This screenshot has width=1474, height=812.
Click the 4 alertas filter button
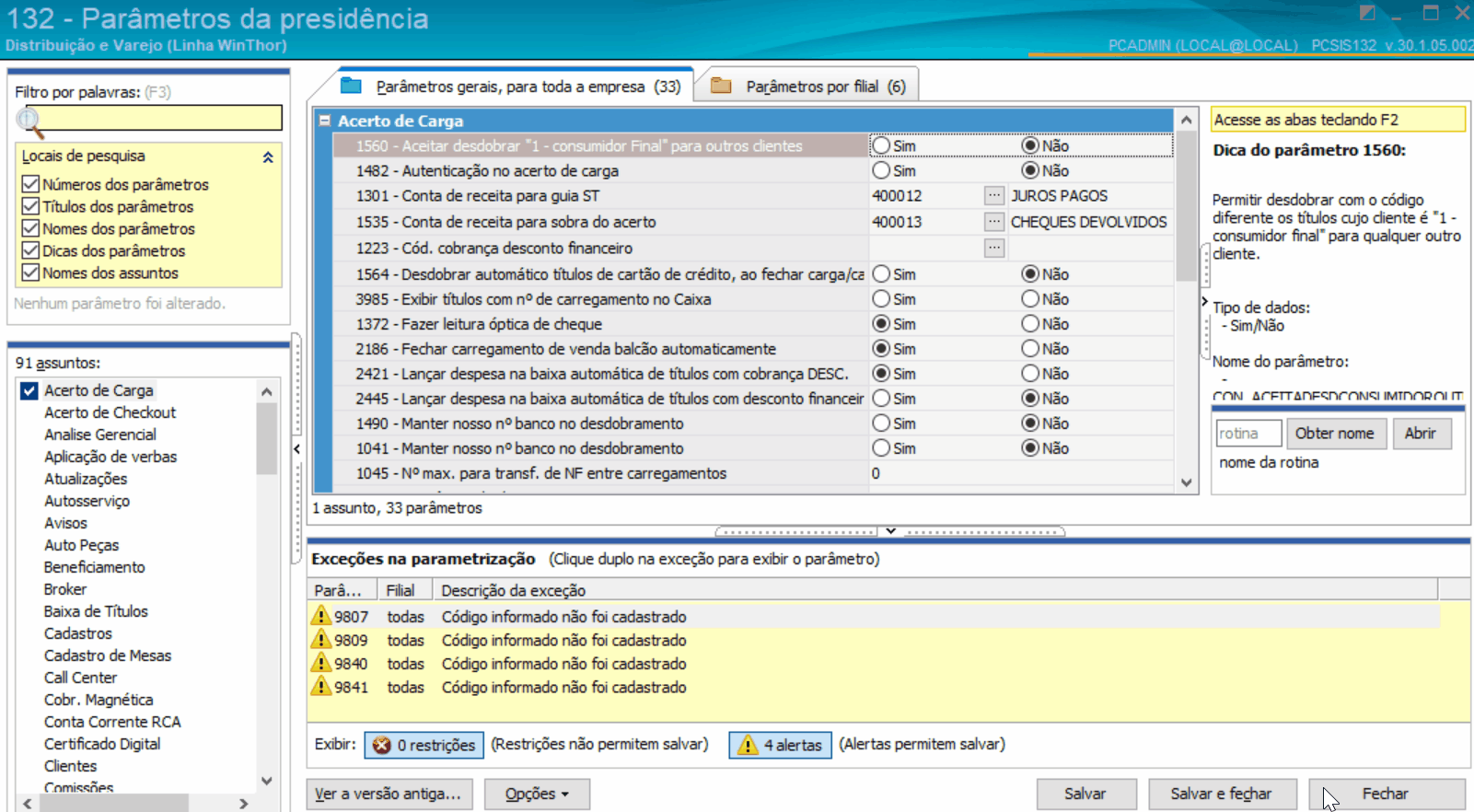pyautogui.click(x=781, y=745)
